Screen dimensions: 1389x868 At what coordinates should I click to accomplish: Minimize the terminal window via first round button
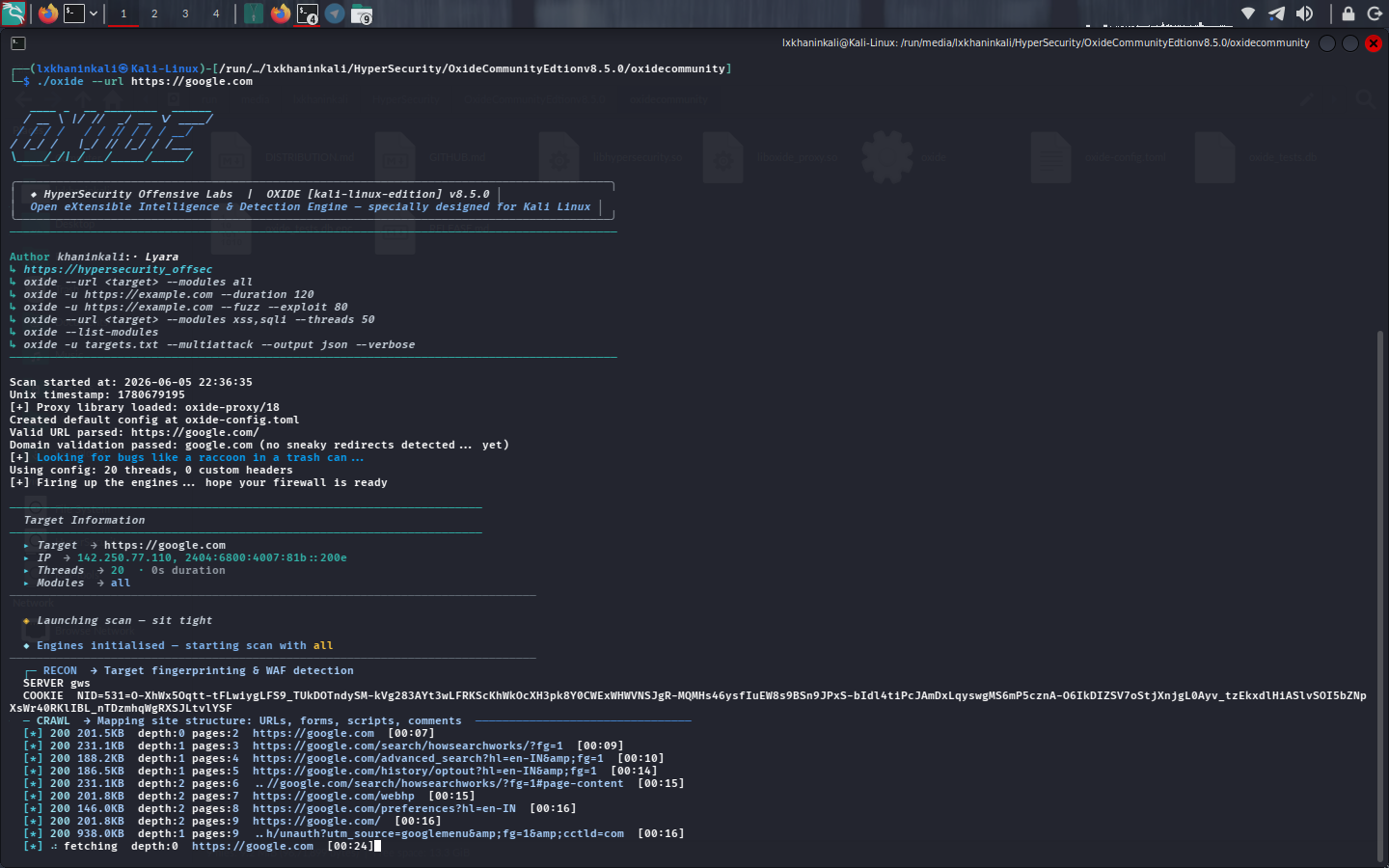click(x=1327, y=43)
